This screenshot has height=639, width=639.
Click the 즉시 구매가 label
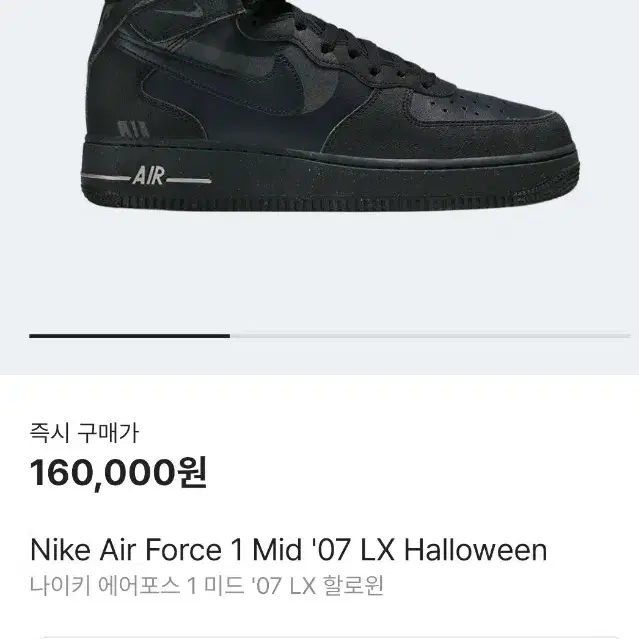click(84, 433)
